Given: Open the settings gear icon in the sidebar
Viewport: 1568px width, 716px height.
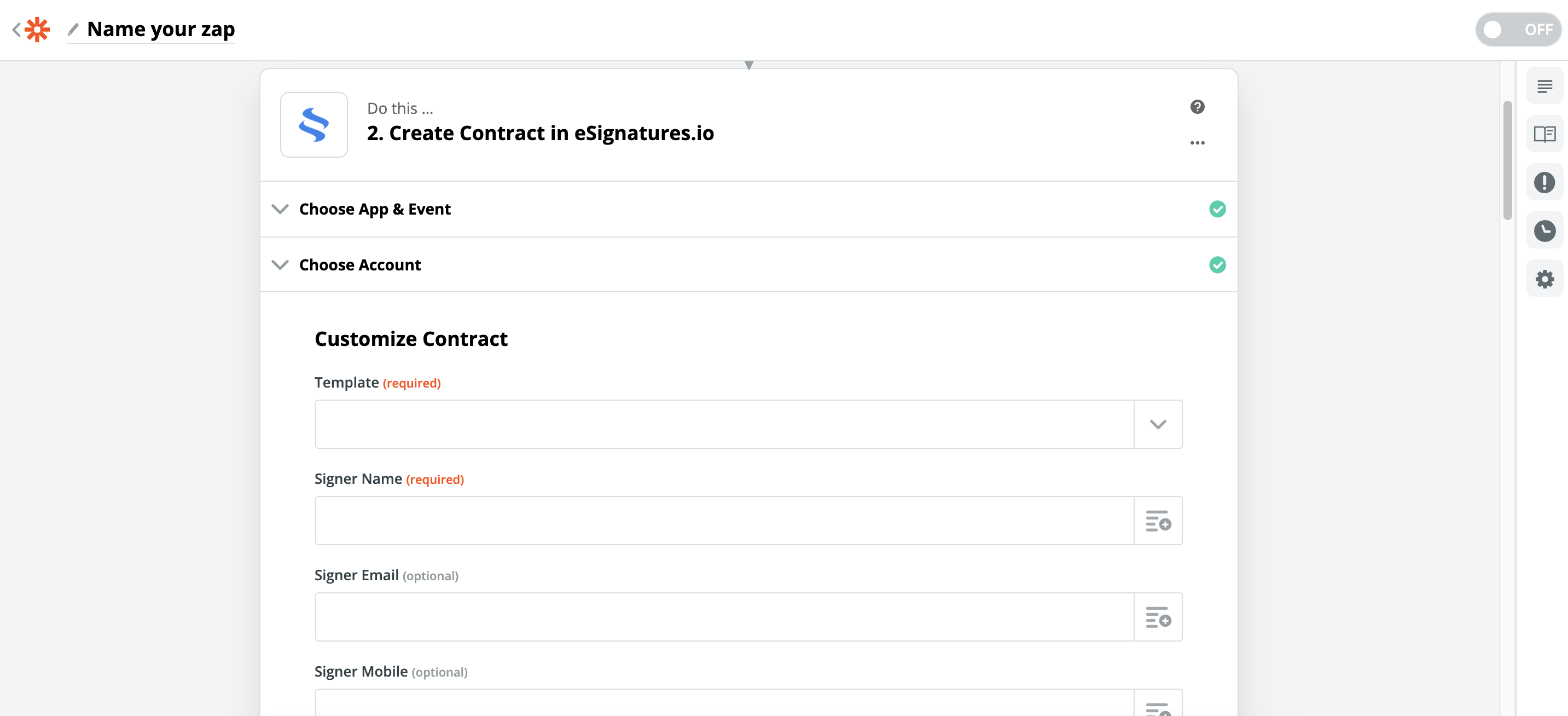Looking at the screenshot, I should click(1544, 278).
